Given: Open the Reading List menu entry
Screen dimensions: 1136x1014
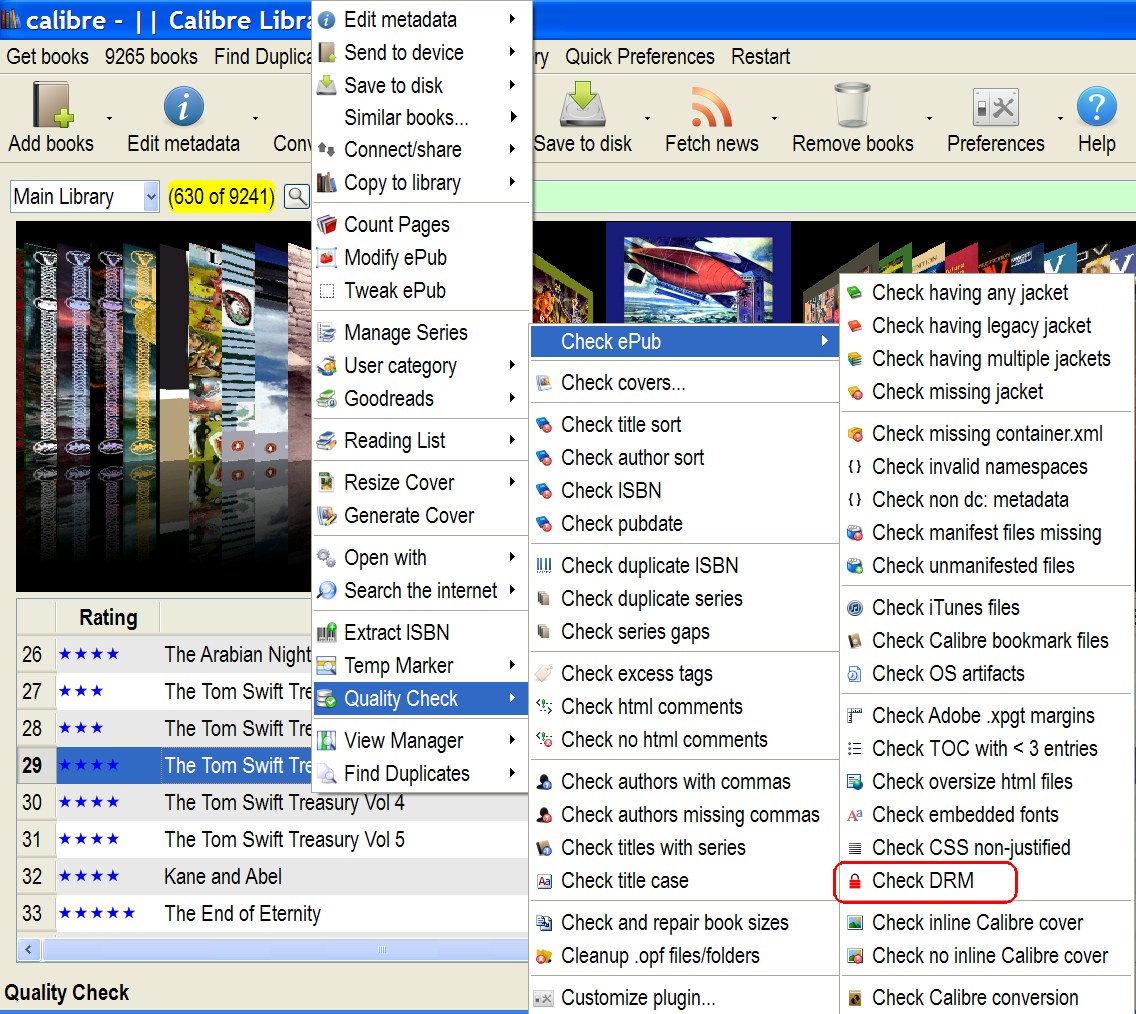Looking at the screenshot, I should click(420, 440).
